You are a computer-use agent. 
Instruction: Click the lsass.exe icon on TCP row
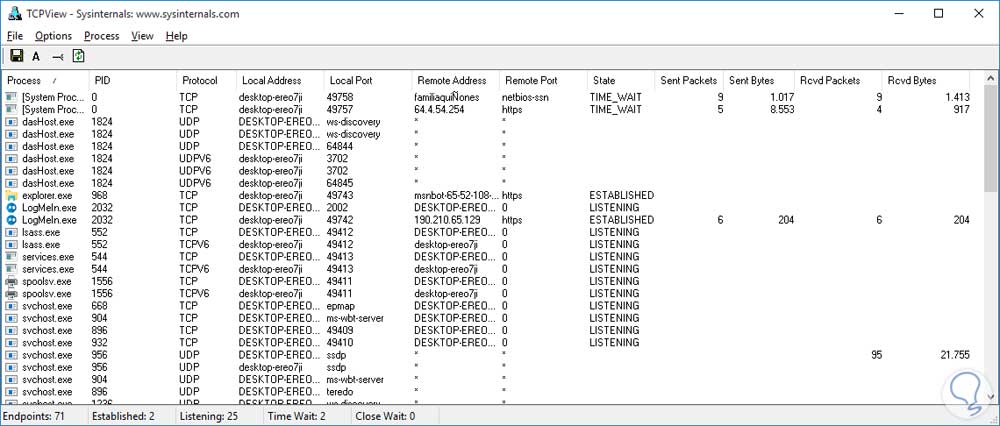click(x=11, y=232)
